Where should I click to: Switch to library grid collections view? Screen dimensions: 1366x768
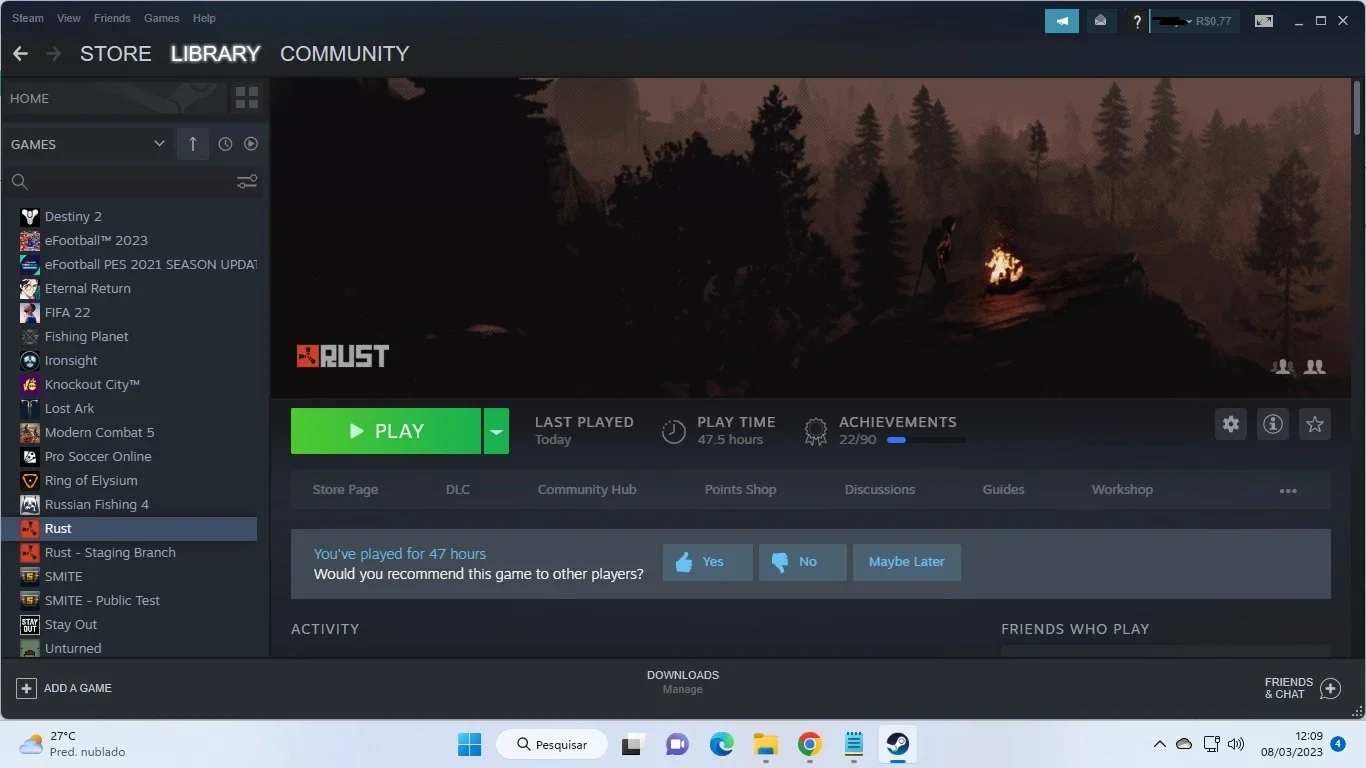[246, 98]
